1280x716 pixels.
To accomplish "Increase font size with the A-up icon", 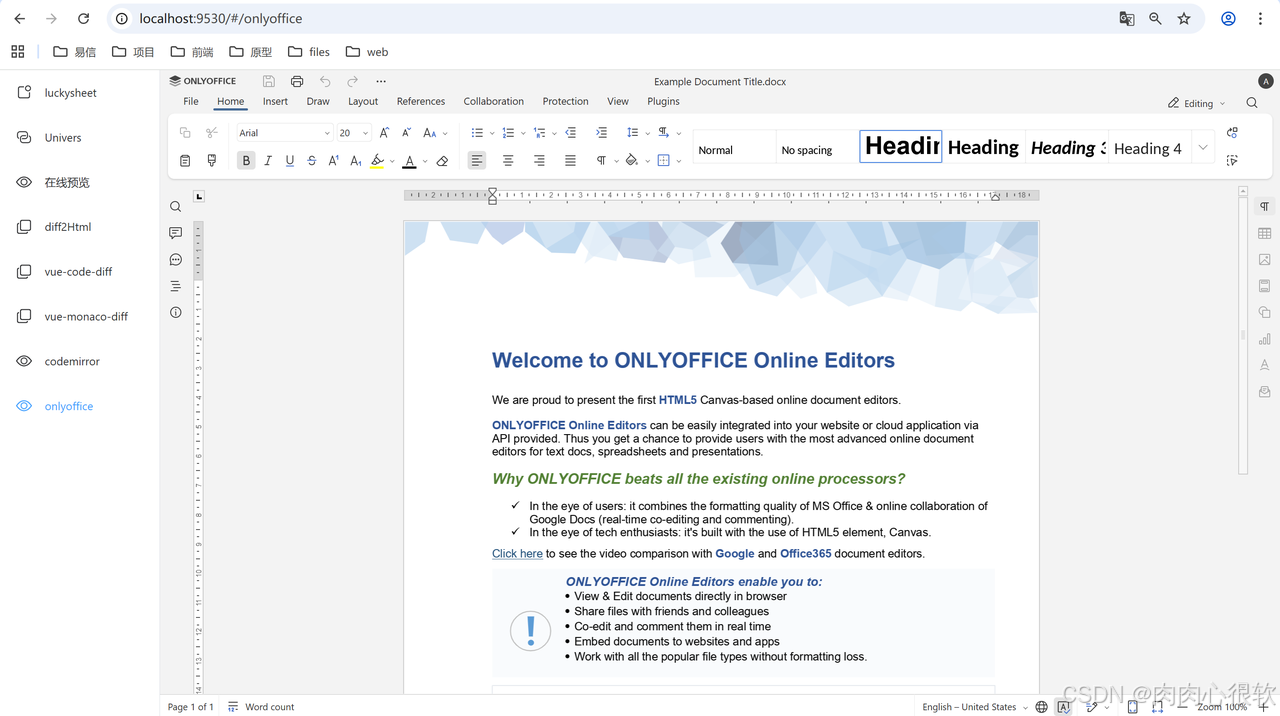I will pyautogui.click(x=384, y=133).
